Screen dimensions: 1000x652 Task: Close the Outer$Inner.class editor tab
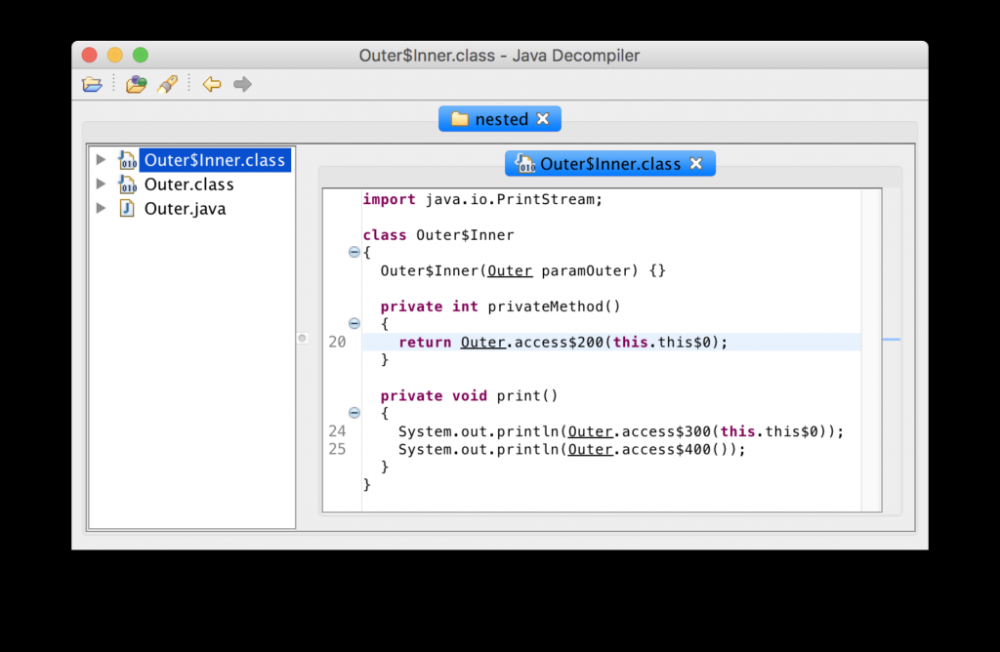pos(696,164)
